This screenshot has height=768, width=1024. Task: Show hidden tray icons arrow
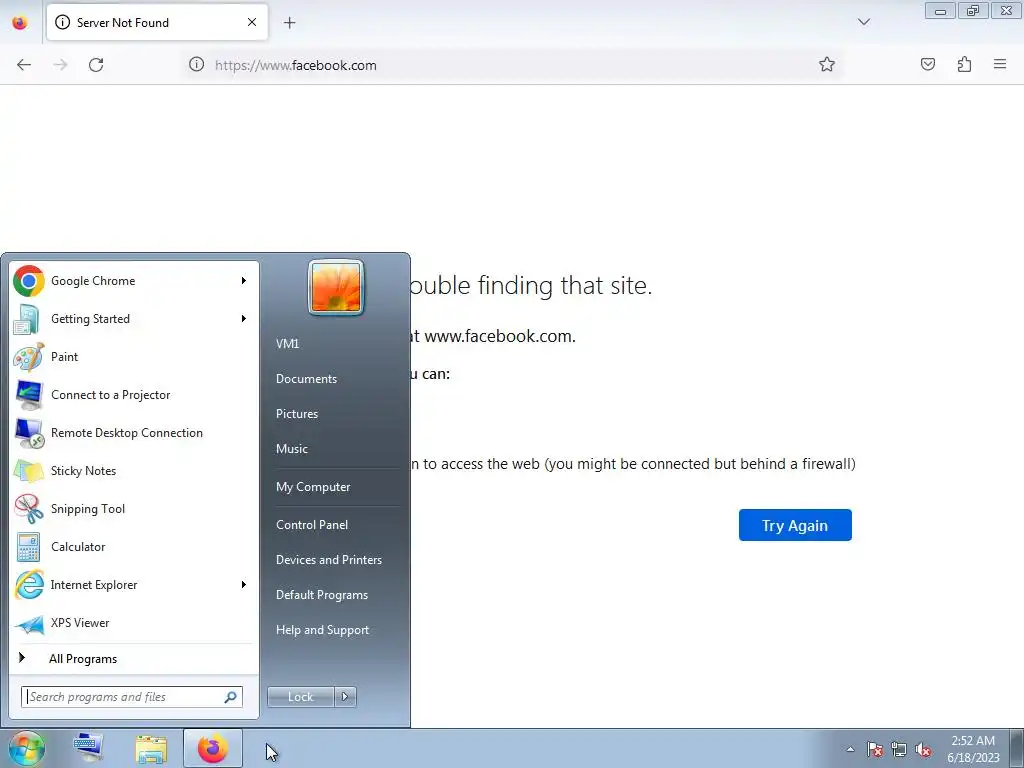[850, 749]
